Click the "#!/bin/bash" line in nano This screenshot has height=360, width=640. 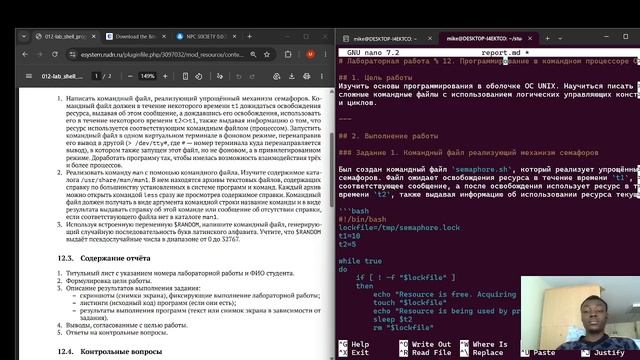click(x=362, y=219)
